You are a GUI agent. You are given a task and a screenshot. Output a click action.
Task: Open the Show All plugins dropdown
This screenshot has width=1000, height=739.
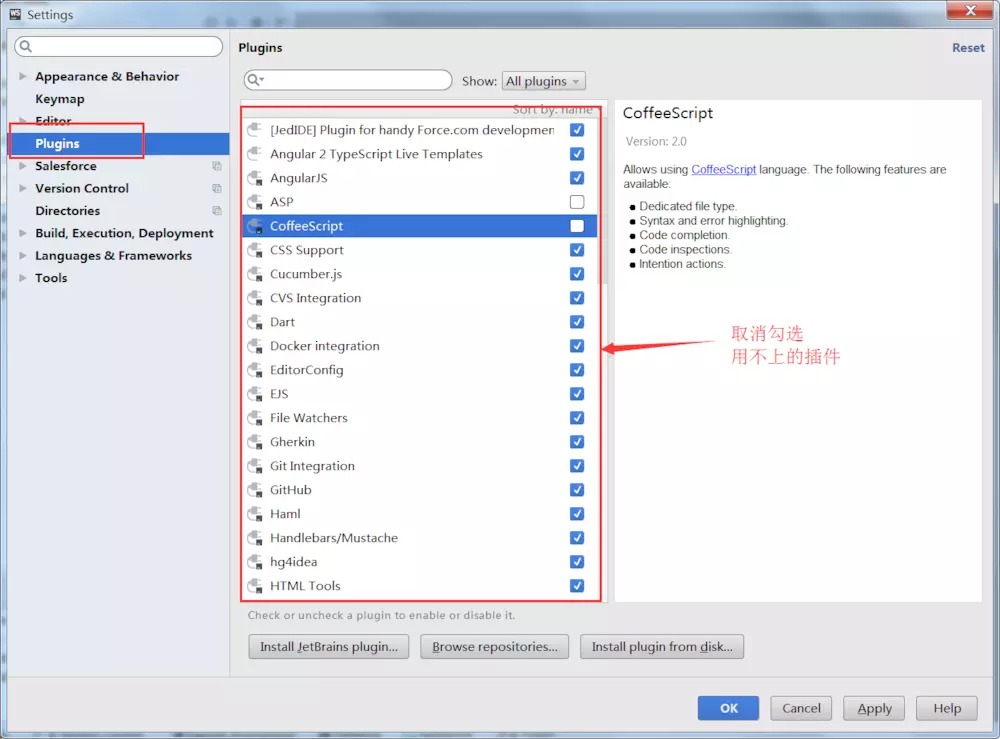(543, 81)
